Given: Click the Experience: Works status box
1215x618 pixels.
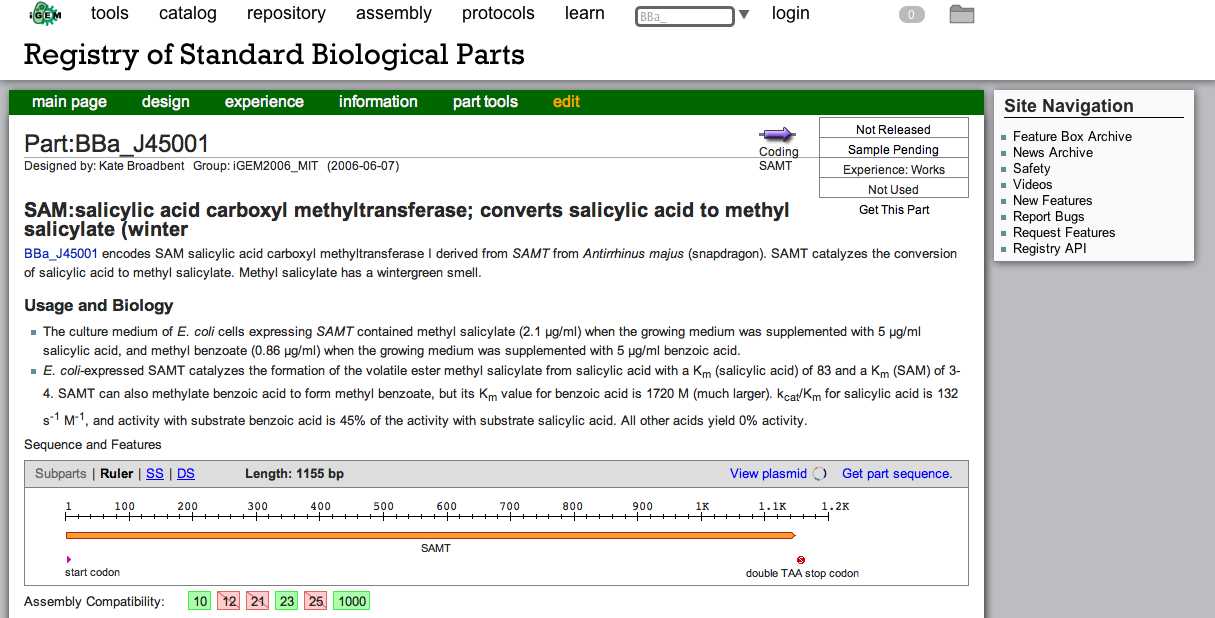Looking at the screenshot, I should (x=894, y=168).
